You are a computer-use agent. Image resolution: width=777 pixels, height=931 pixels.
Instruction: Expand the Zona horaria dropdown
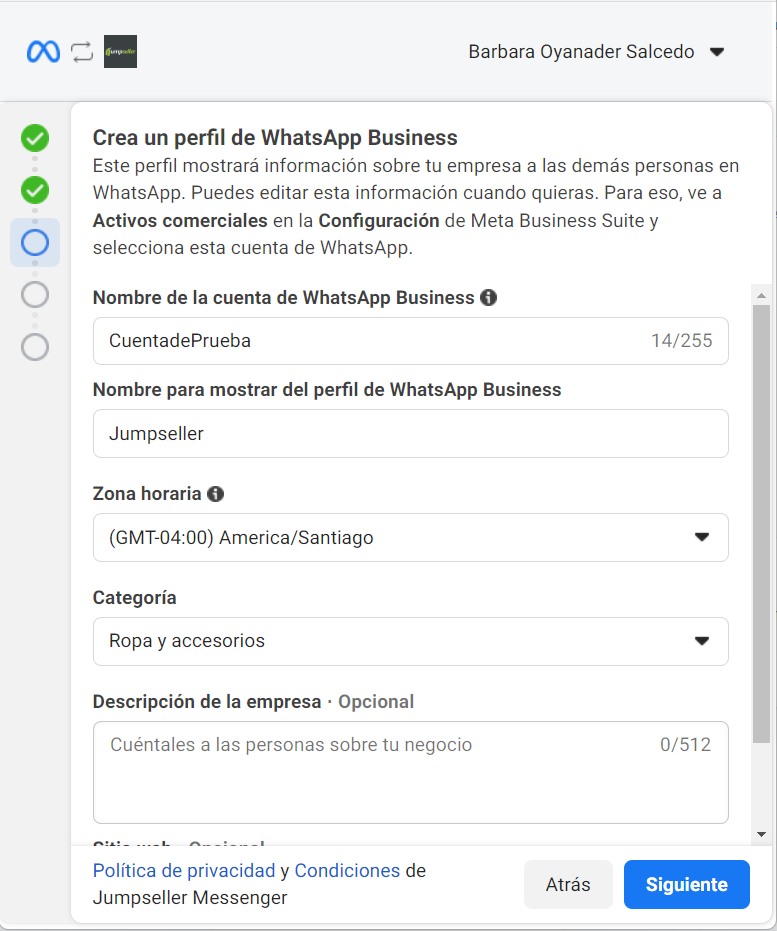click(x=410, y=538)
